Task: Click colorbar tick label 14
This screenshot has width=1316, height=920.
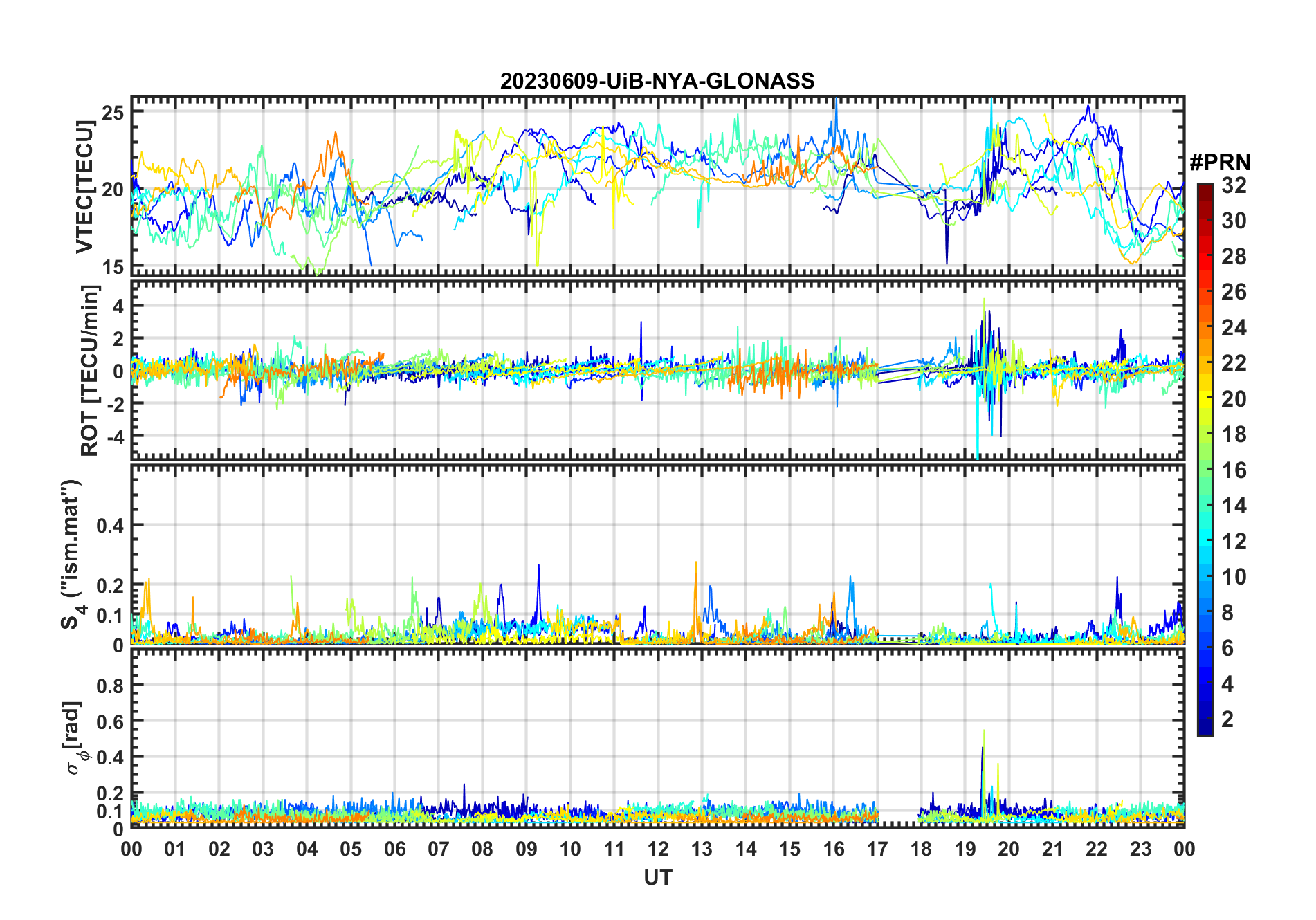Action: coord(1234,506)
